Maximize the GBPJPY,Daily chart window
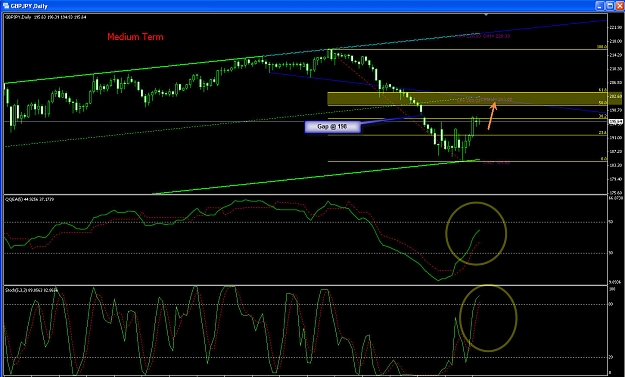 tap(610, 6)
